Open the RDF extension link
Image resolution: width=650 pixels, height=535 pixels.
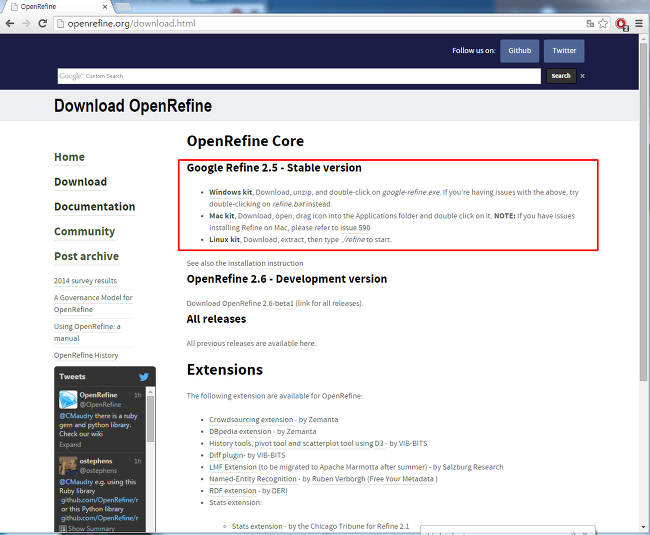pos(233,491)
